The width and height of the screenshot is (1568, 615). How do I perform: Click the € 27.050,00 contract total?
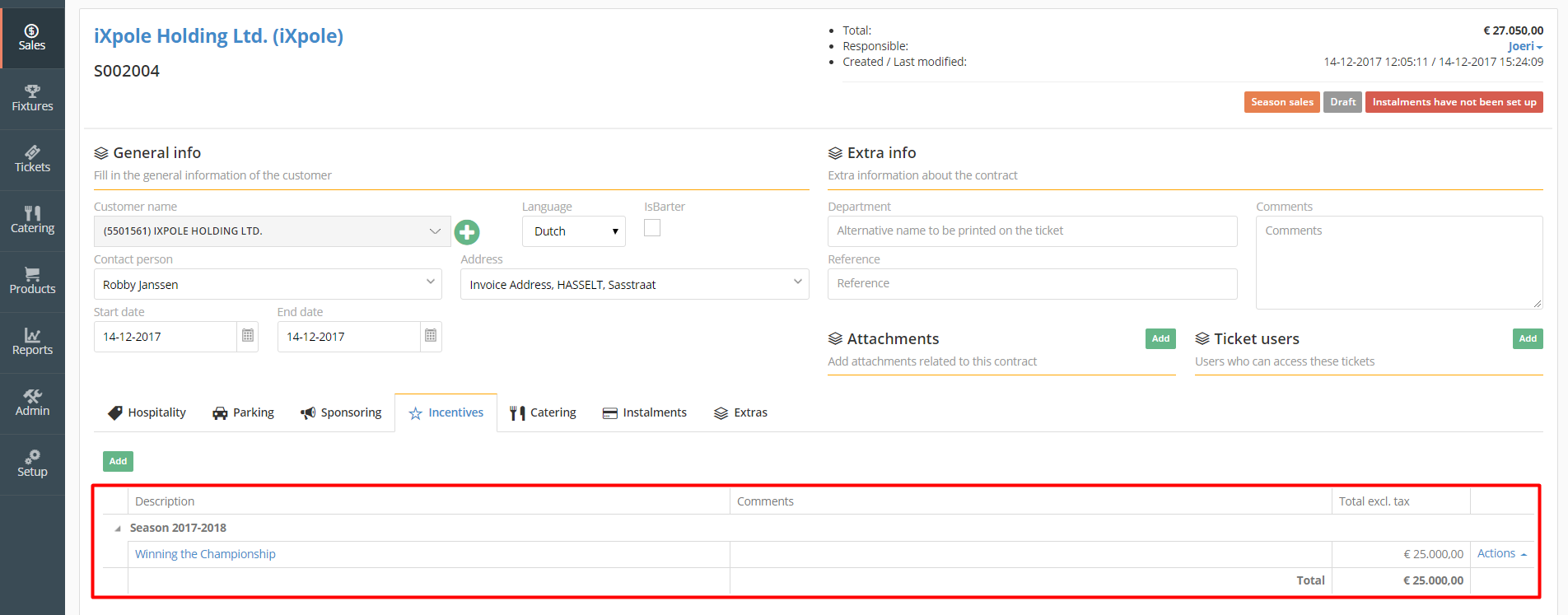pos(1513,30)
